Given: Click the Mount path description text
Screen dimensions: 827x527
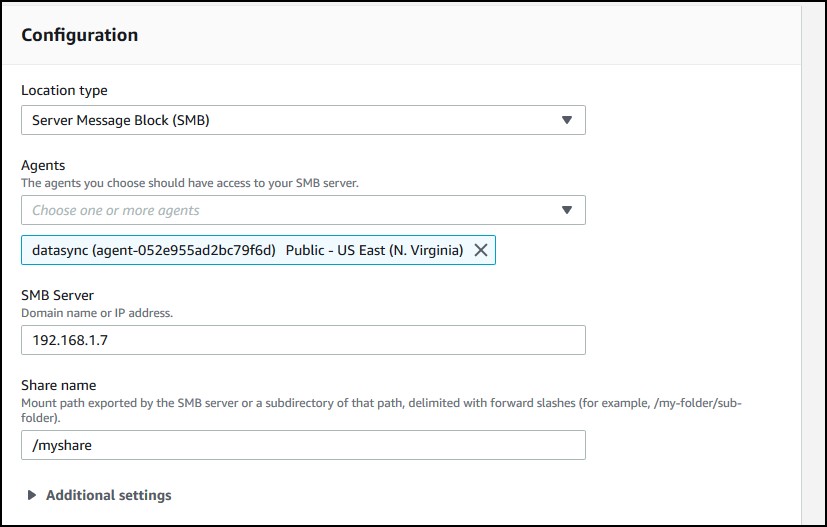Looking at the screenshot, I should click(x=381, y=410).
